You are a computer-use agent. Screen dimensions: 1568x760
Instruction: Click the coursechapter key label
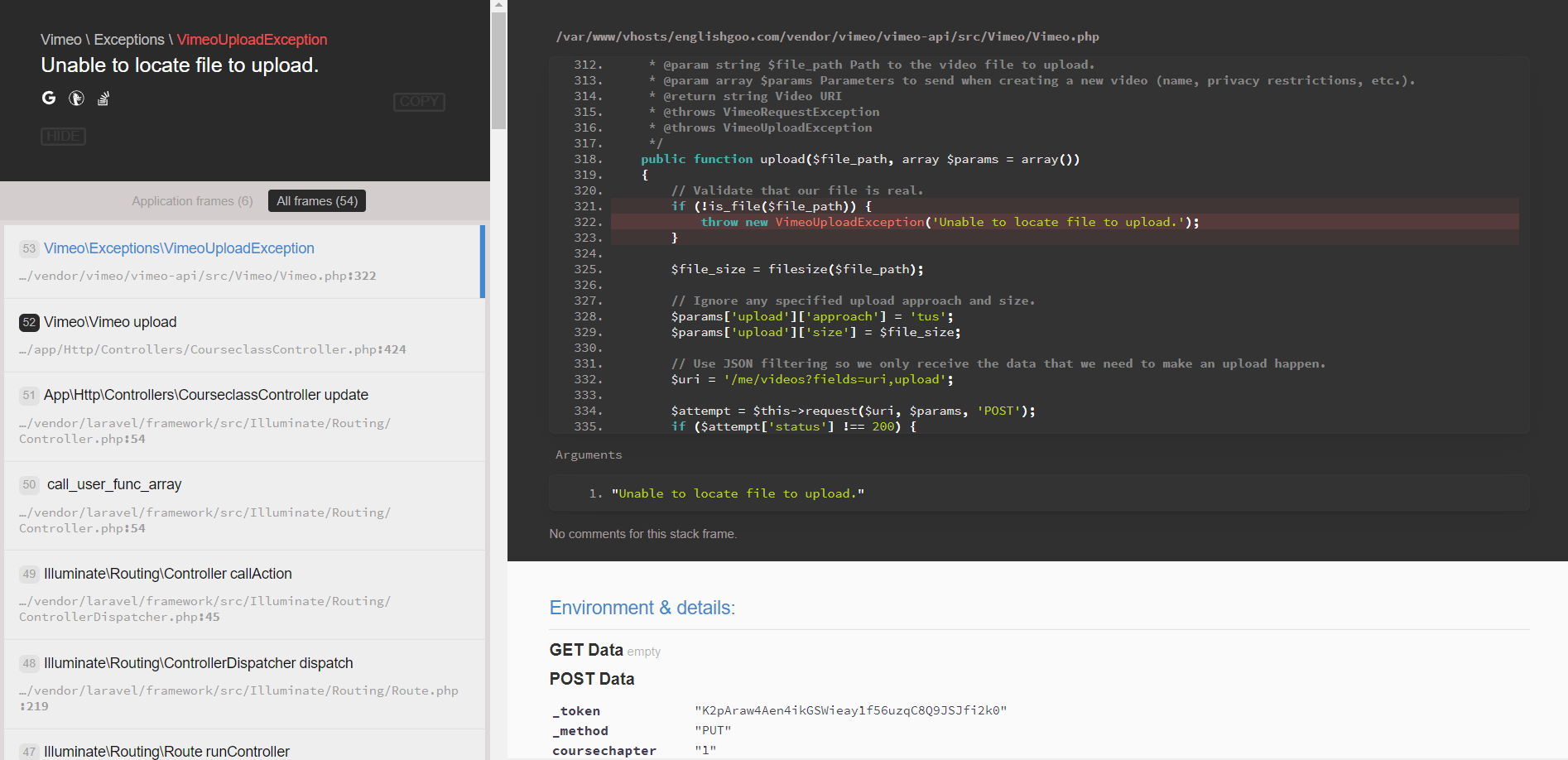[x=604, y=750]
